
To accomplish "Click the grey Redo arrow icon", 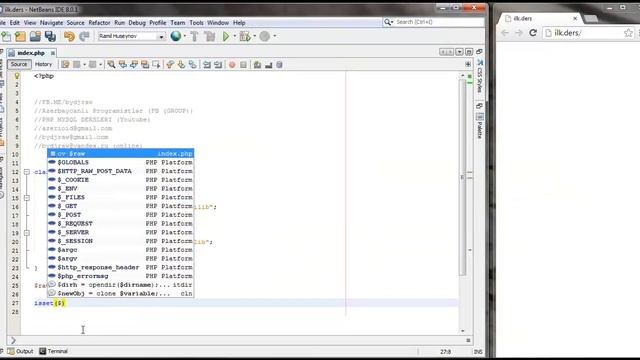I will click(84, 36).
